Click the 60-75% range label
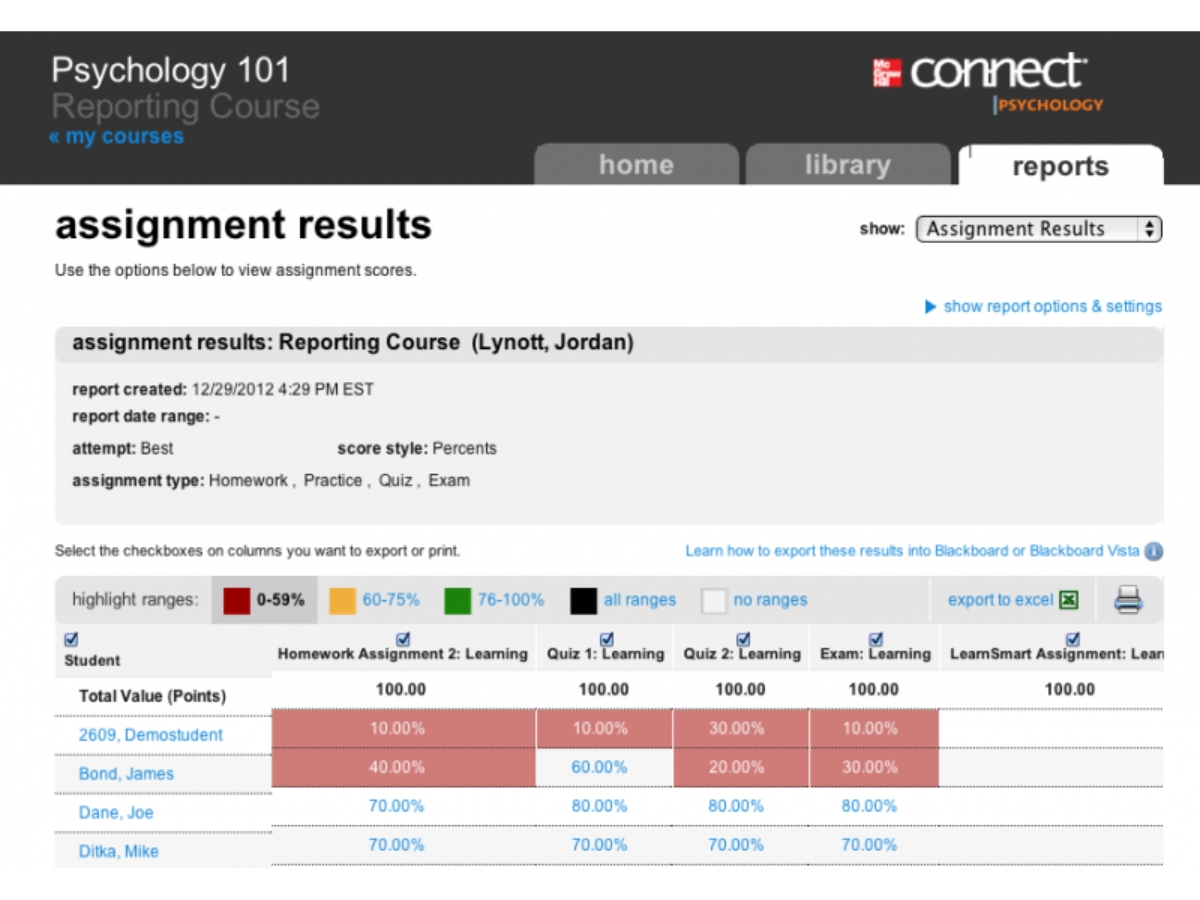This screenshot has height=900, width=1200. [x=391, y=600]
